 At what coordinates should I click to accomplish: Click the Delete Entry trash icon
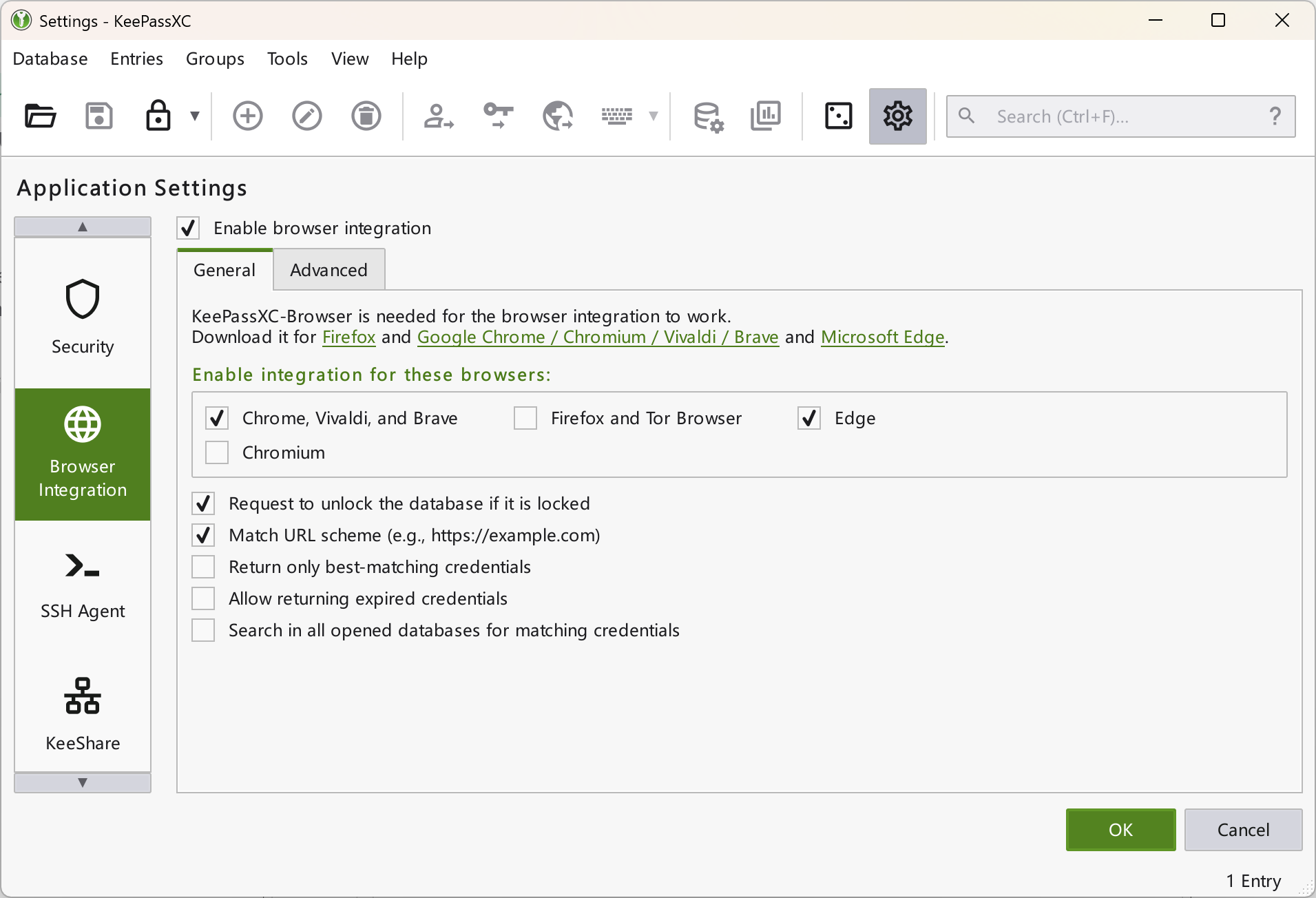(366, 116)
